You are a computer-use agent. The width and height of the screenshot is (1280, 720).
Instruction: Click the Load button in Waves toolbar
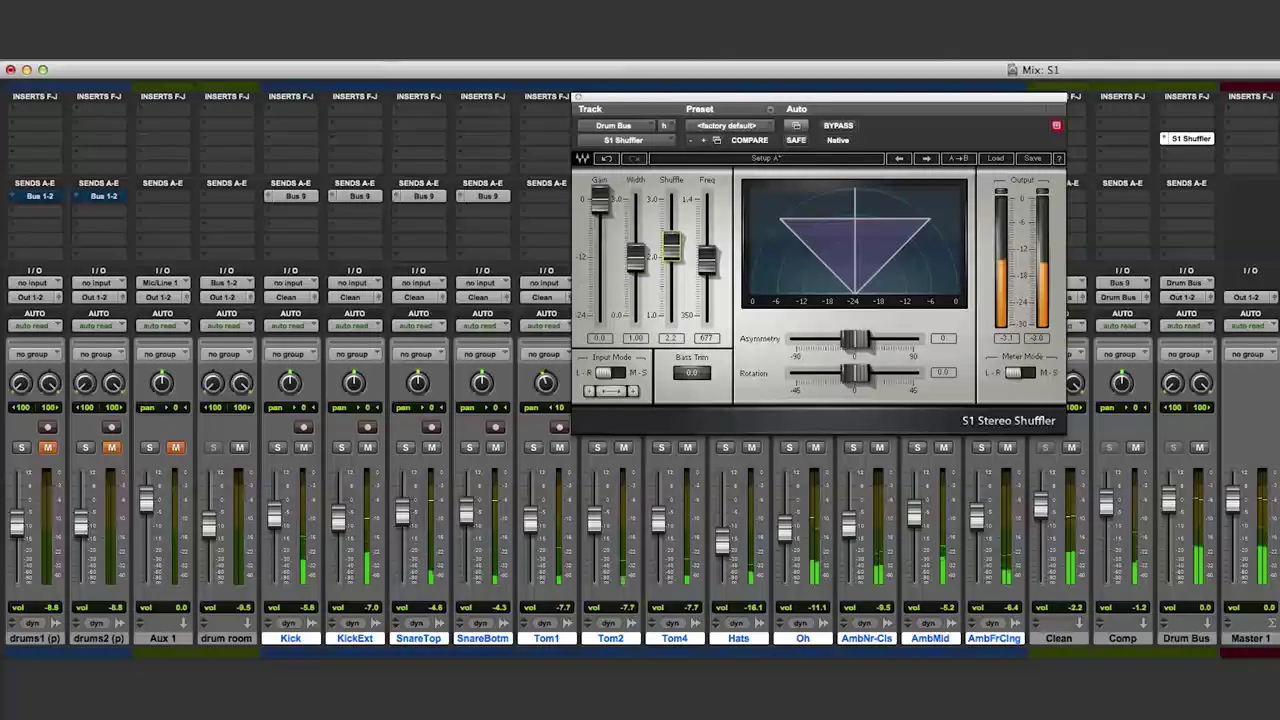point(996,159)
